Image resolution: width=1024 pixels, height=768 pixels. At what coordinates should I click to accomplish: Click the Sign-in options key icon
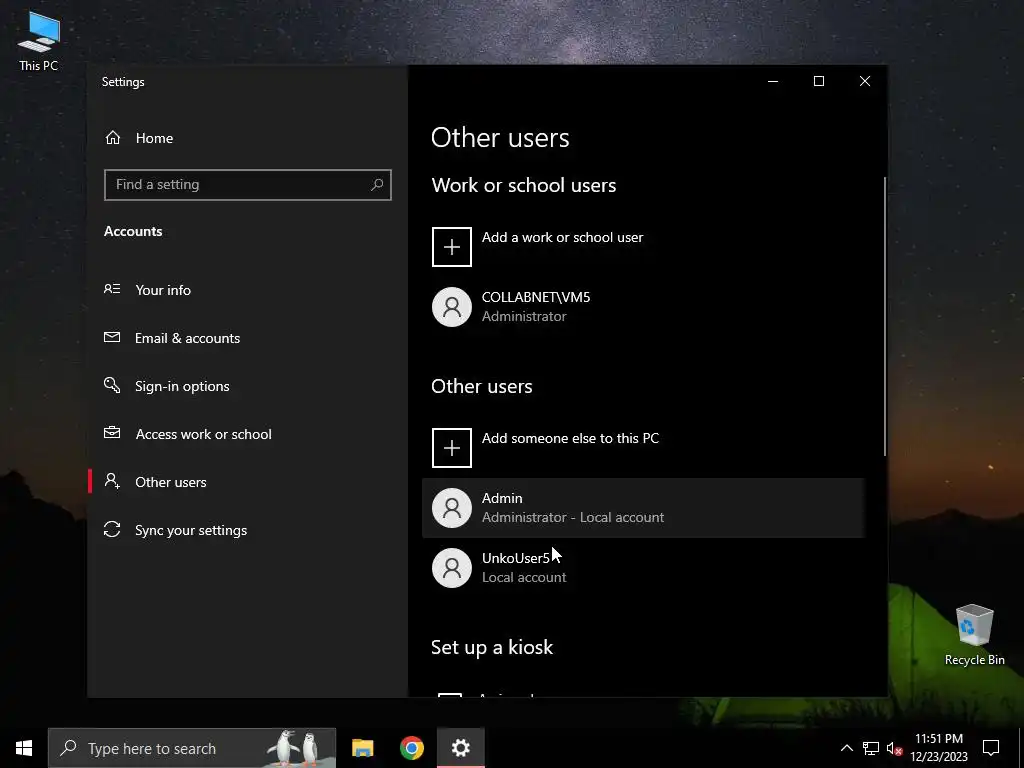[x=112, y=385]
